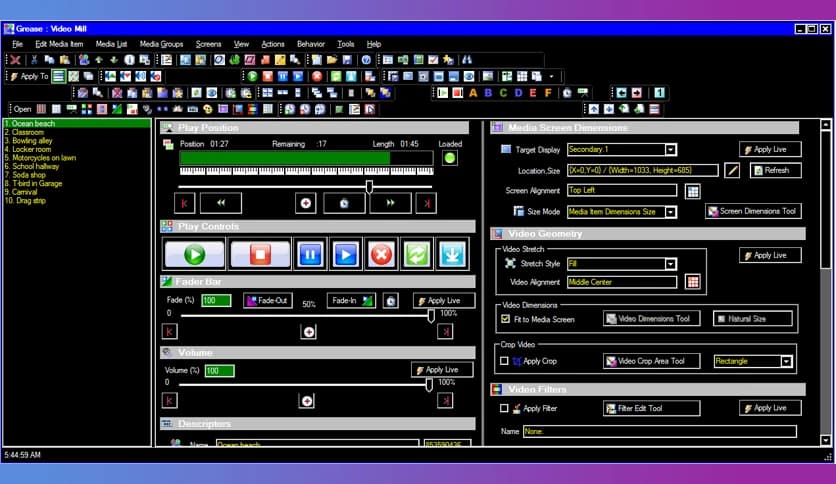This screenshot has height=484, width=836.
Task: Open Video Alignment grid picker icon
Action: point(693,281)
